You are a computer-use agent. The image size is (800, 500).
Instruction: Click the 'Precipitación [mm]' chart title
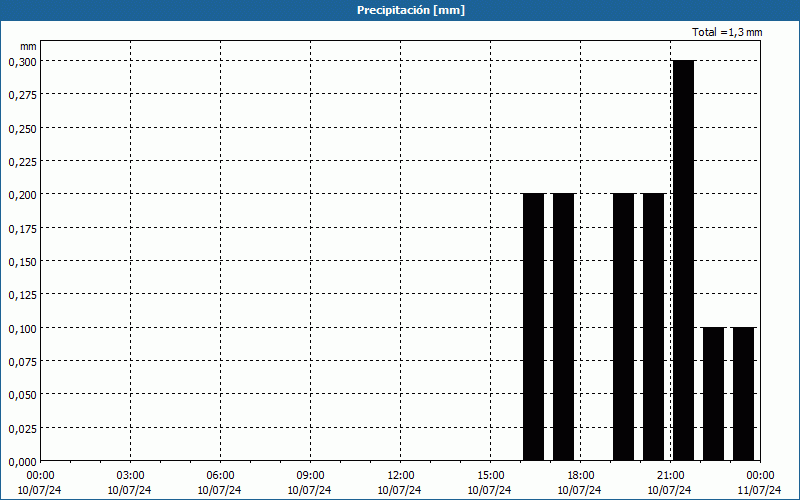coord(411,10)
